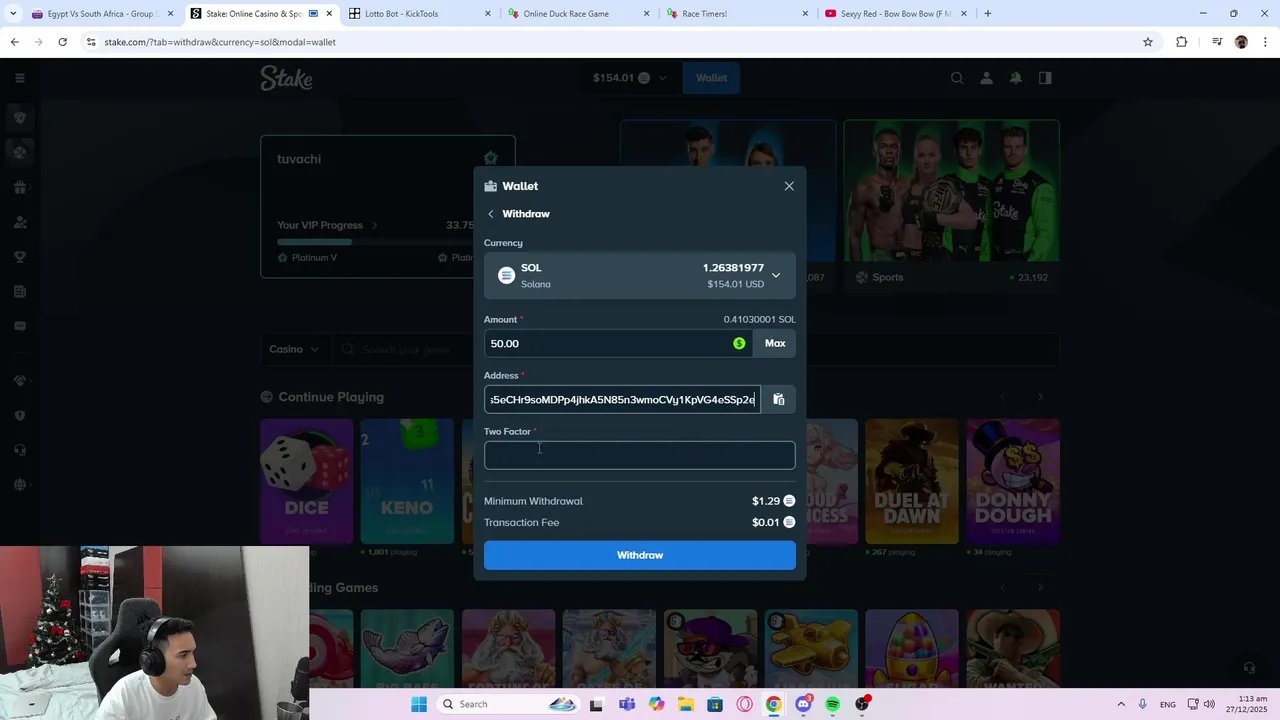Click the green dollar icon in Amount field

pos(739,343)
